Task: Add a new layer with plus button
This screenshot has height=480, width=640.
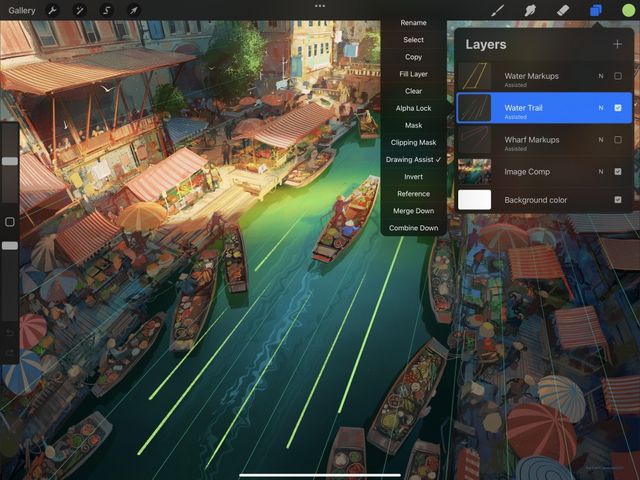Action: coord(618,44)
